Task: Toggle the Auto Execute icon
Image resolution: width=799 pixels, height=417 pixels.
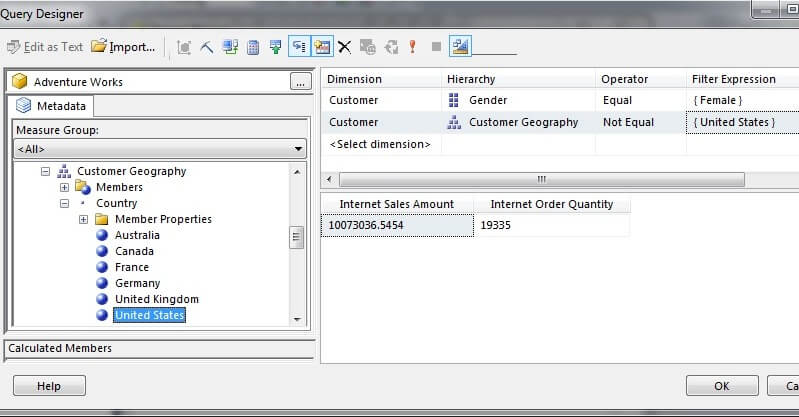Action: (299, 47)
